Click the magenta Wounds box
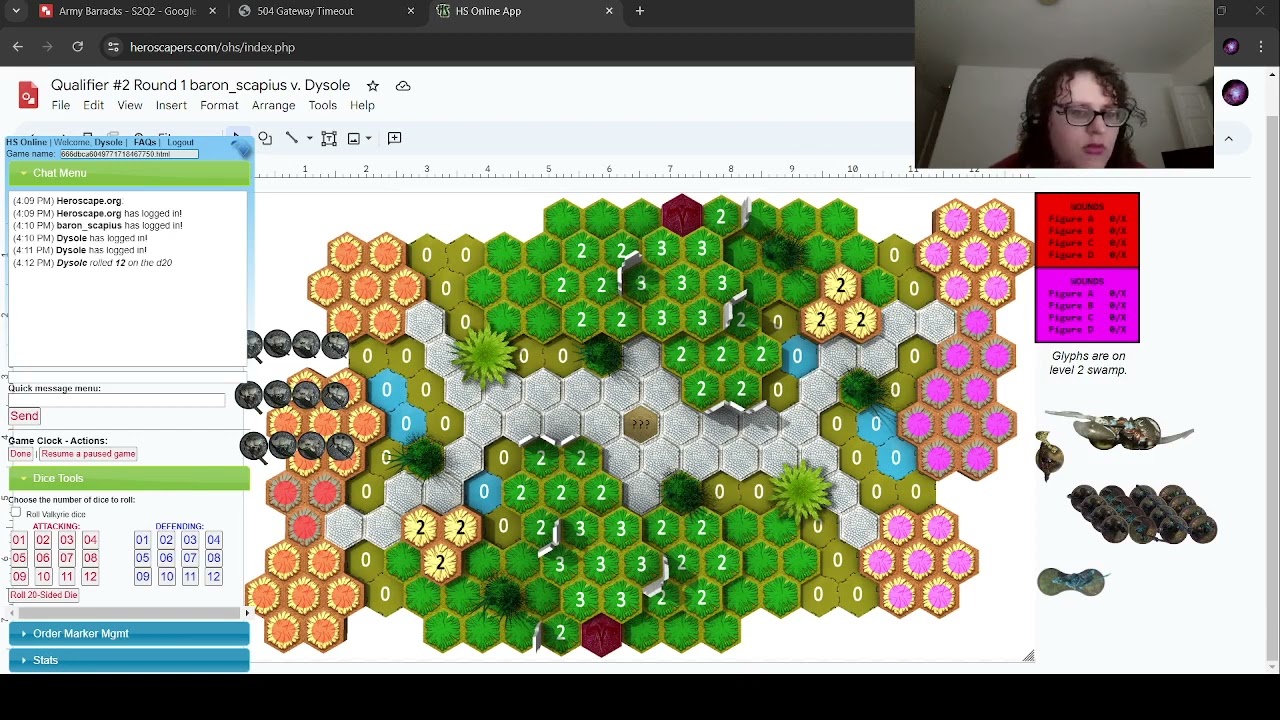This screenshot has width=1280, height=720. point(1087,305)
